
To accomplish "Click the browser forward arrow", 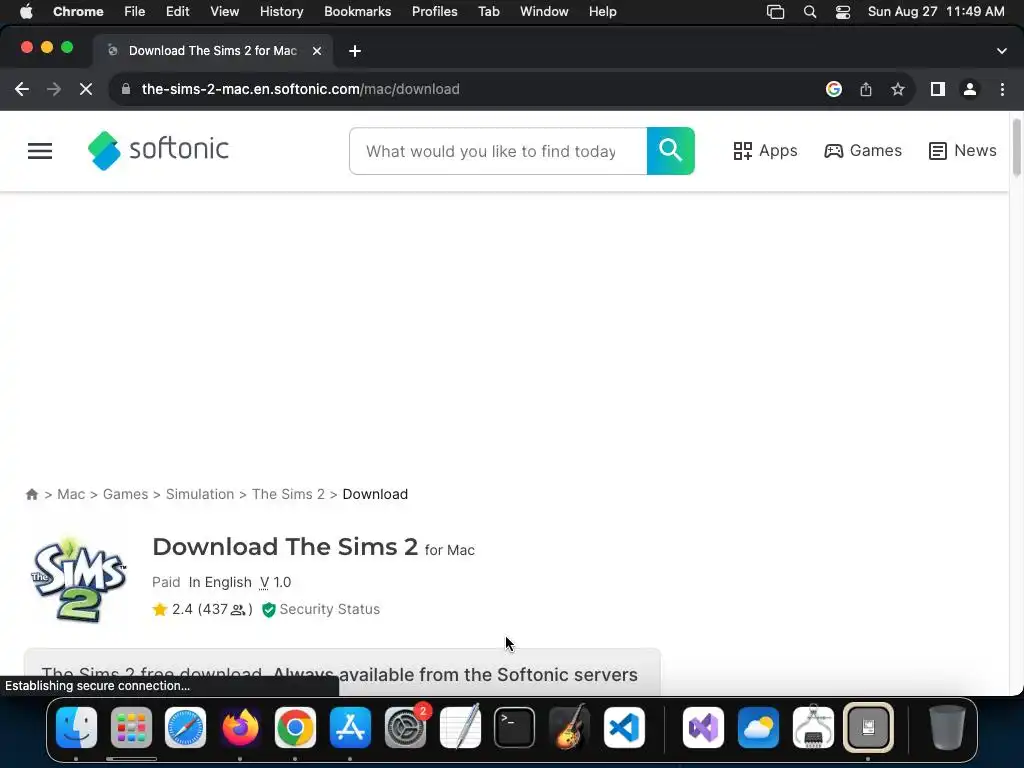I will (54, 89).
